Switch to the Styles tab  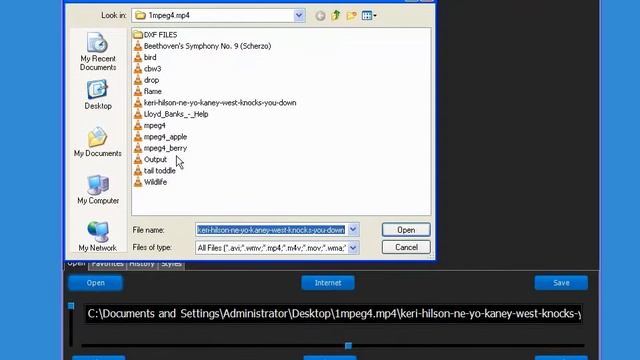171,264
